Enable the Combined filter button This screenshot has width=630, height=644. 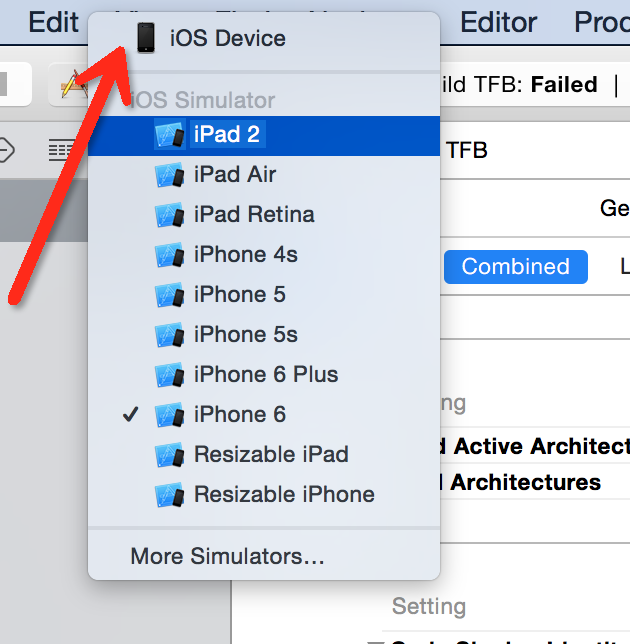pos(516,267)
